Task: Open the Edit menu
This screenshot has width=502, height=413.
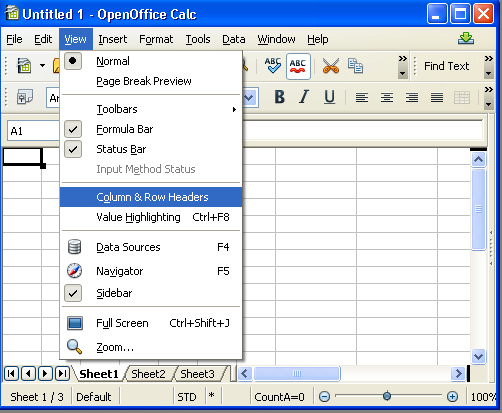Action: click(x=43, y=39)
